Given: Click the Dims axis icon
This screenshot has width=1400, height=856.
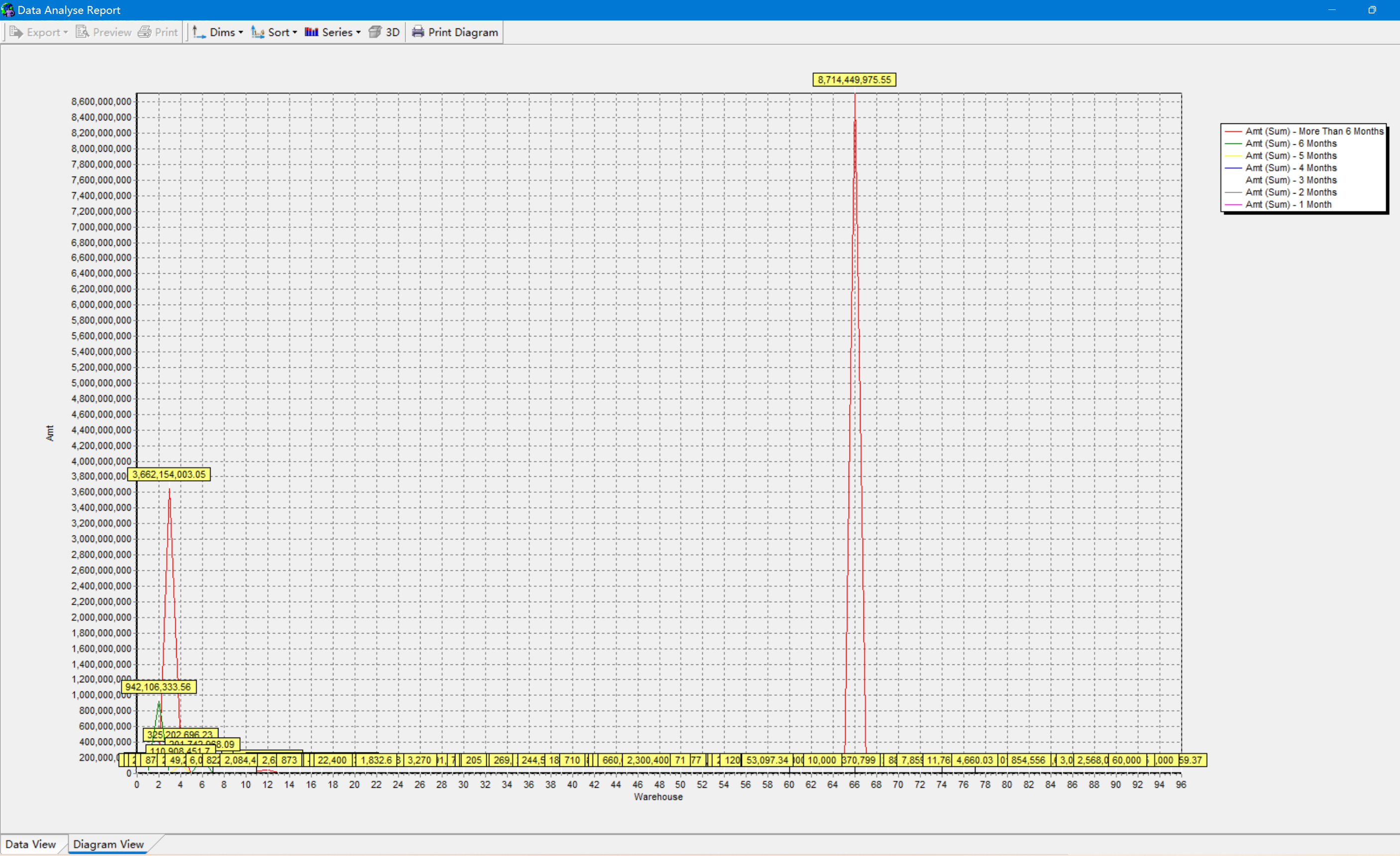Looking at the screenshot, I should pos(199,32).
